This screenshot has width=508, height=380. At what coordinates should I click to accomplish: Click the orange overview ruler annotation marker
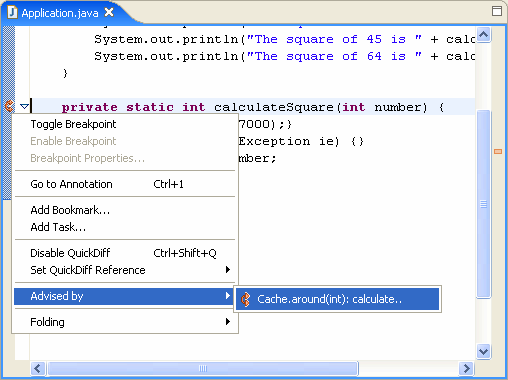tap(498, 152)
